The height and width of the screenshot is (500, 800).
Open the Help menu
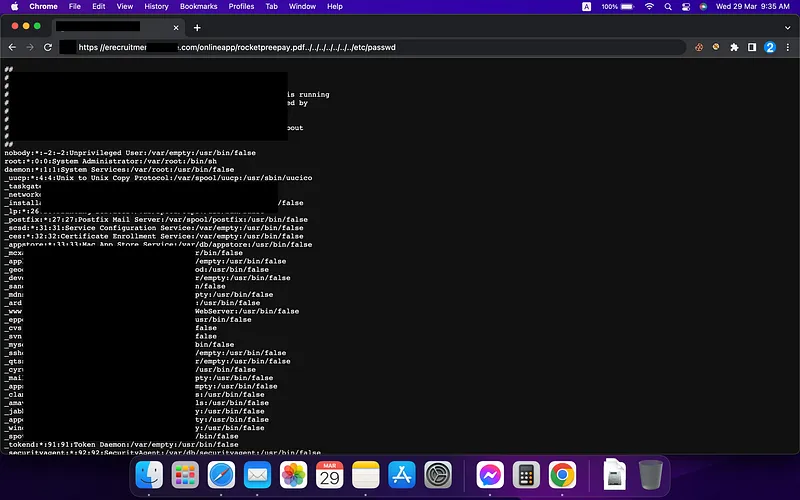coord(335,7)
